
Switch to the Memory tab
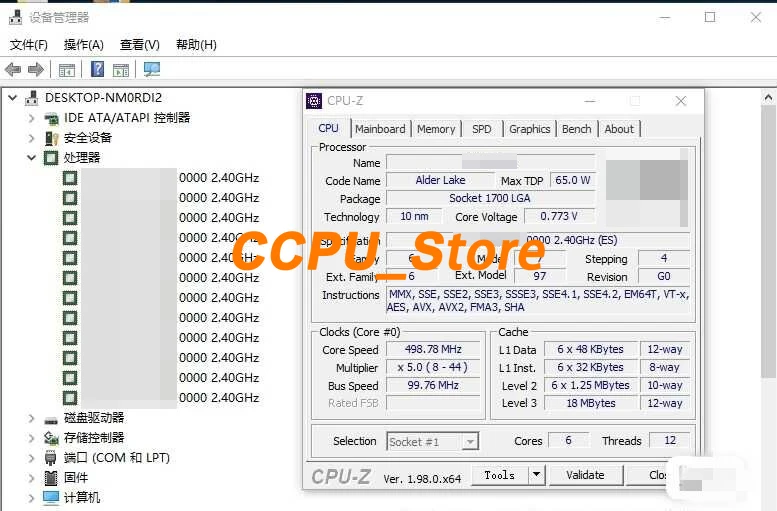436,129
